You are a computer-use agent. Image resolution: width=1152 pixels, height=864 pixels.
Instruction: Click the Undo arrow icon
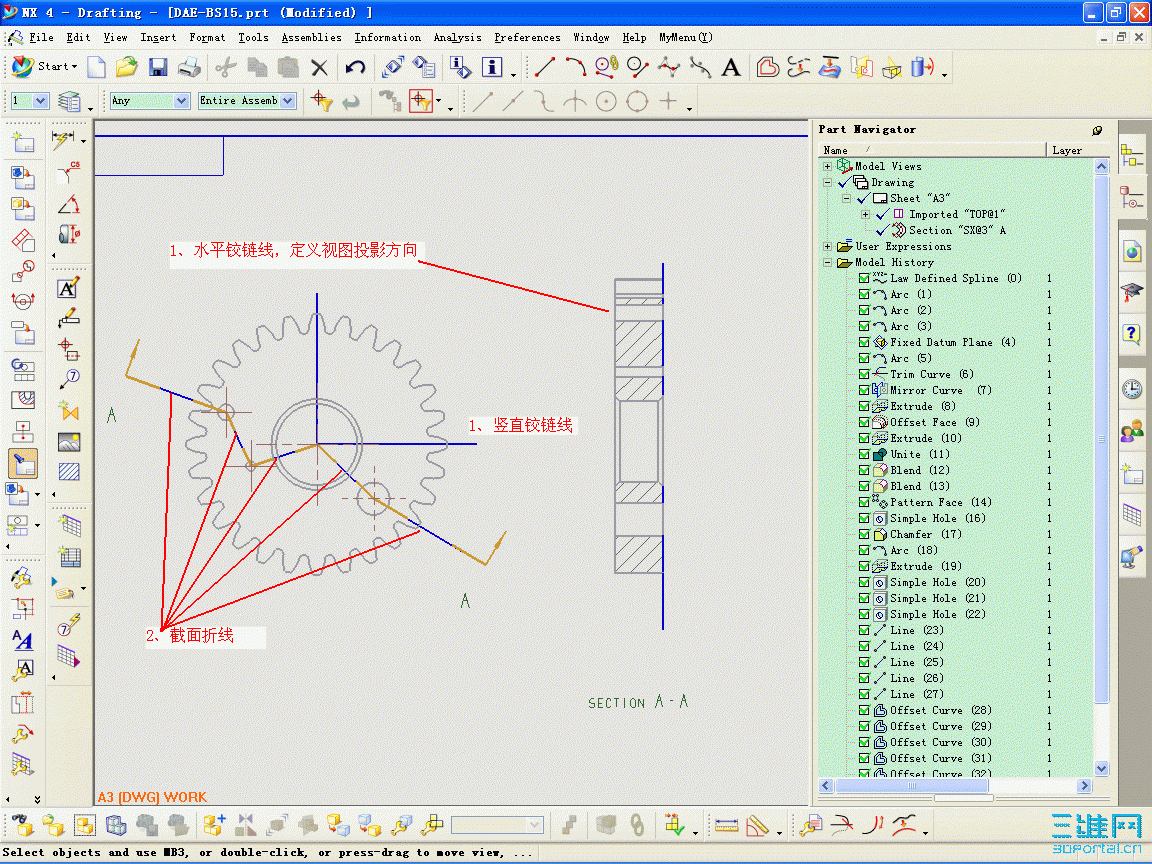(356, 68)
